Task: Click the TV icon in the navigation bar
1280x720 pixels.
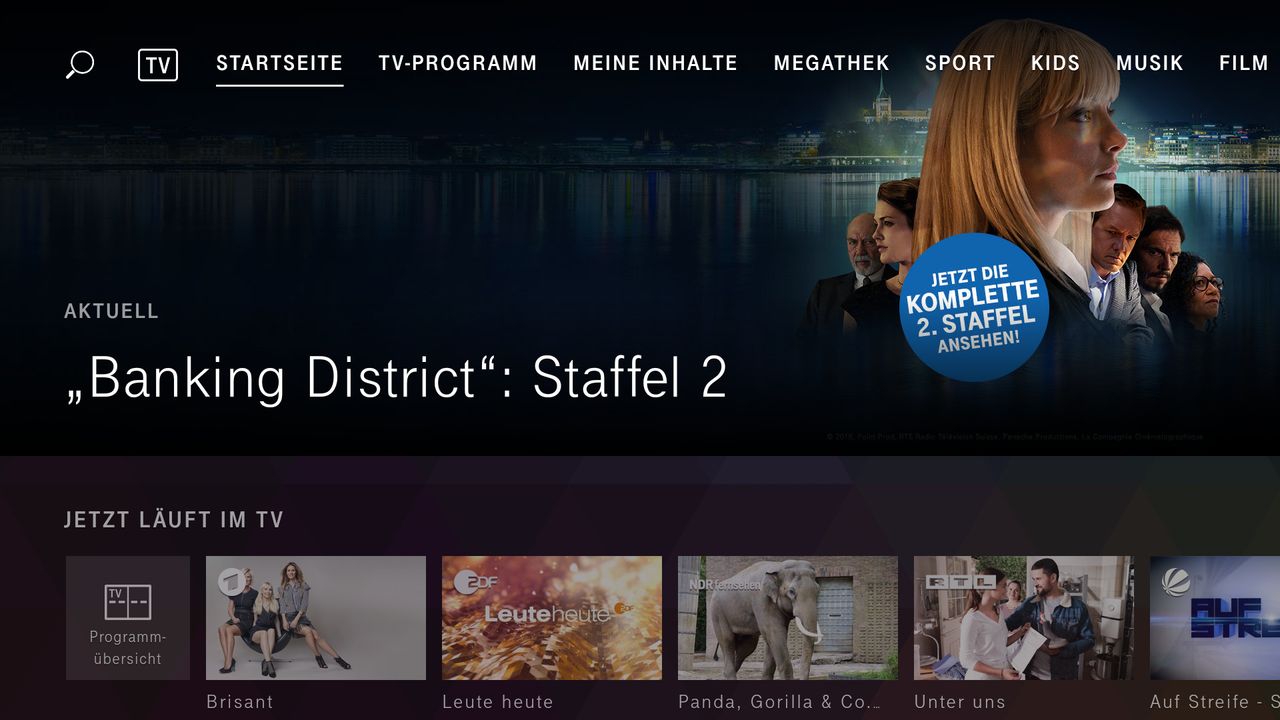Action: point(158,65)
